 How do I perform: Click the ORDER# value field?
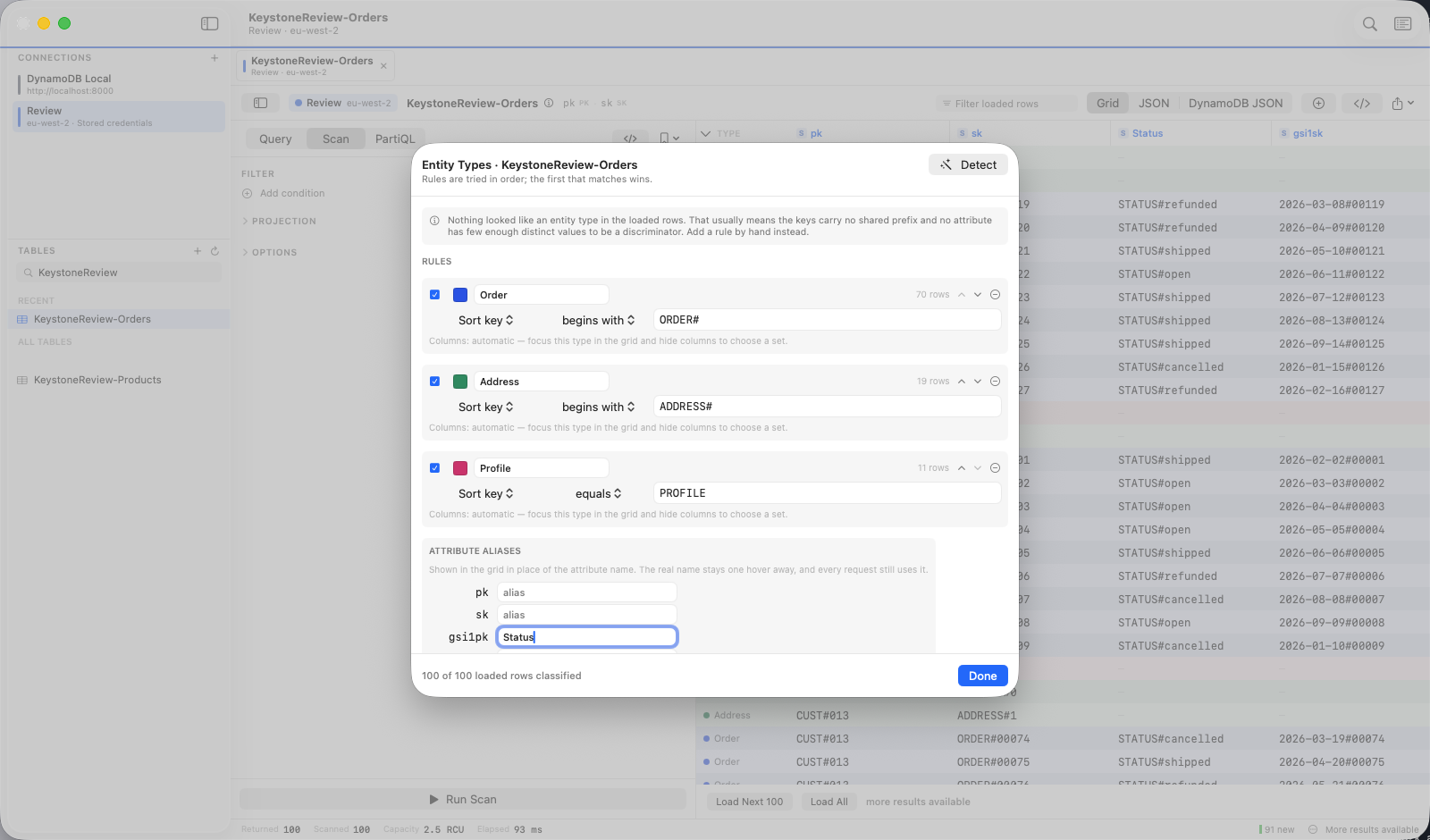[x=827, y=320]
